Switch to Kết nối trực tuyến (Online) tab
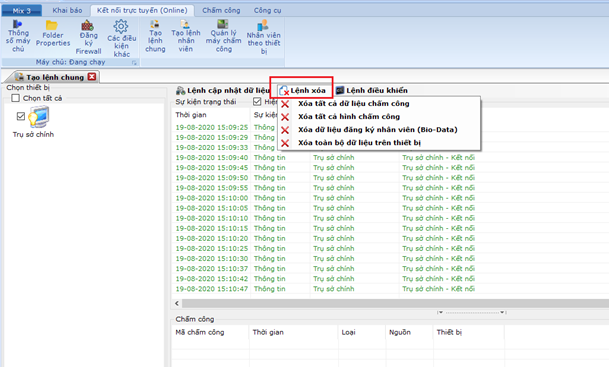The width and height of the screenshot is (609, 367). click(142, 10)
